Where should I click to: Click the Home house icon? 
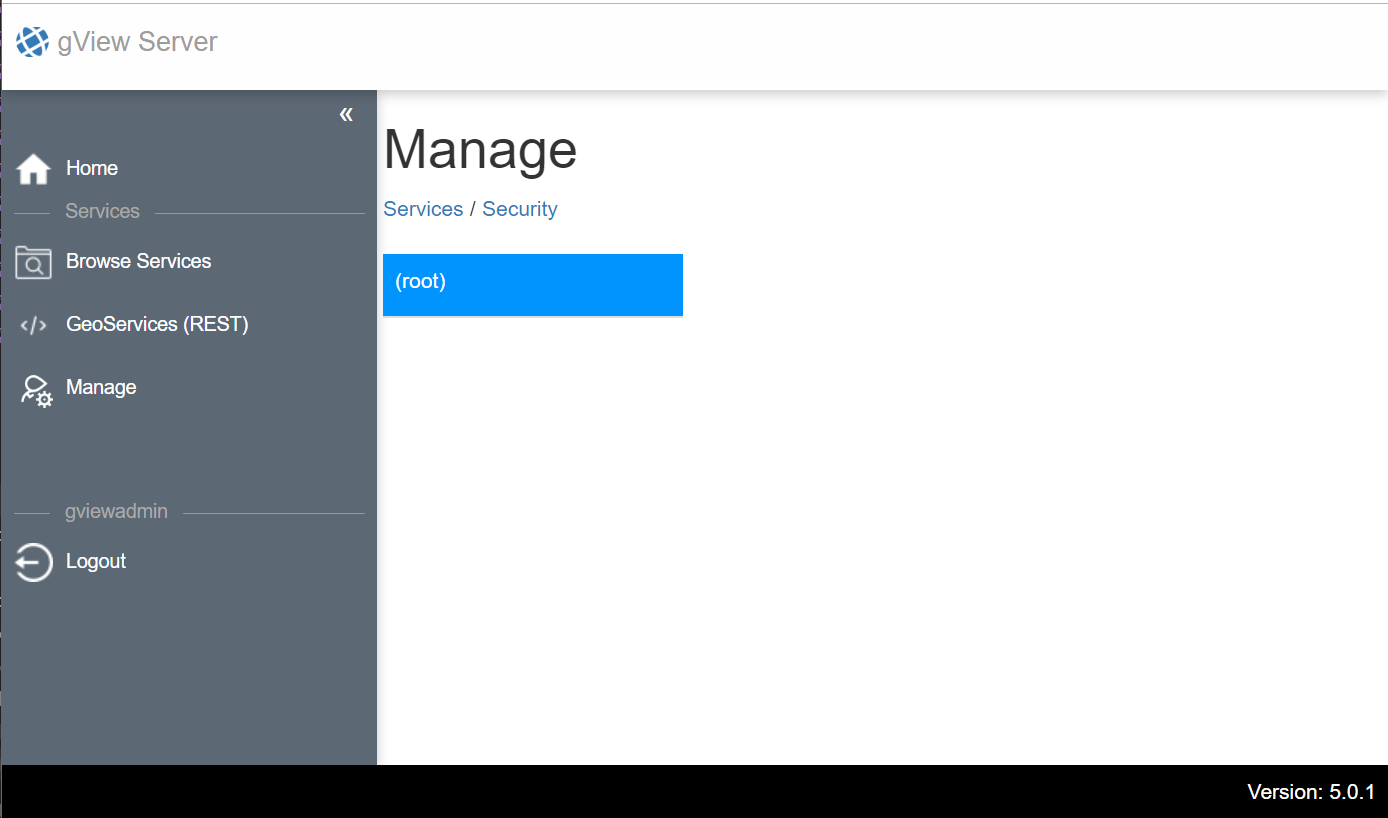click(34, 169)
